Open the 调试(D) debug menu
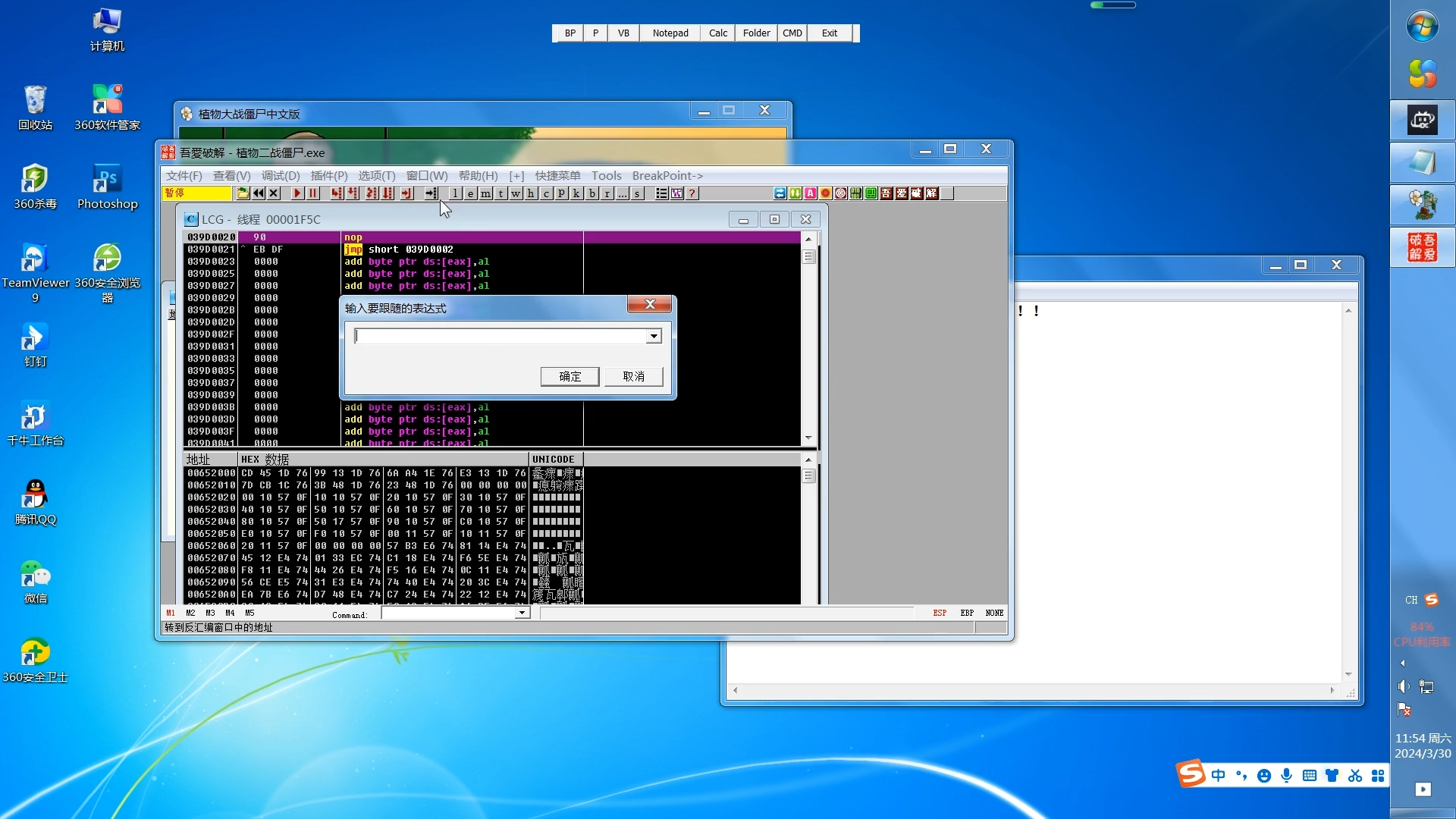Screen dimensions: 1456x819 pyautogui.click(x=281, y=175)
